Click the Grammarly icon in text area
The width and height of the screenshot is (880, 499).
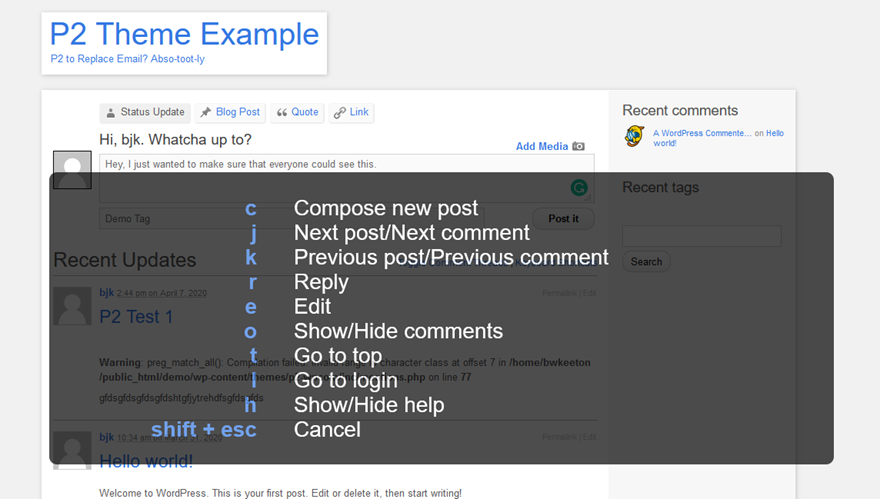579,187
